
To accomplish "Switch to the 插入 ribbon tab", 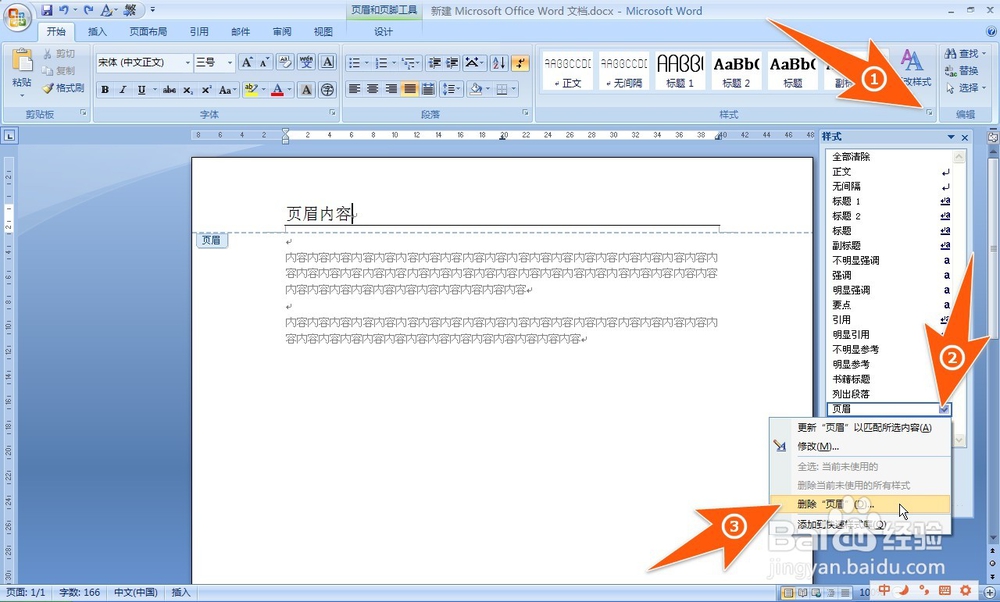I will coord(96,31).
